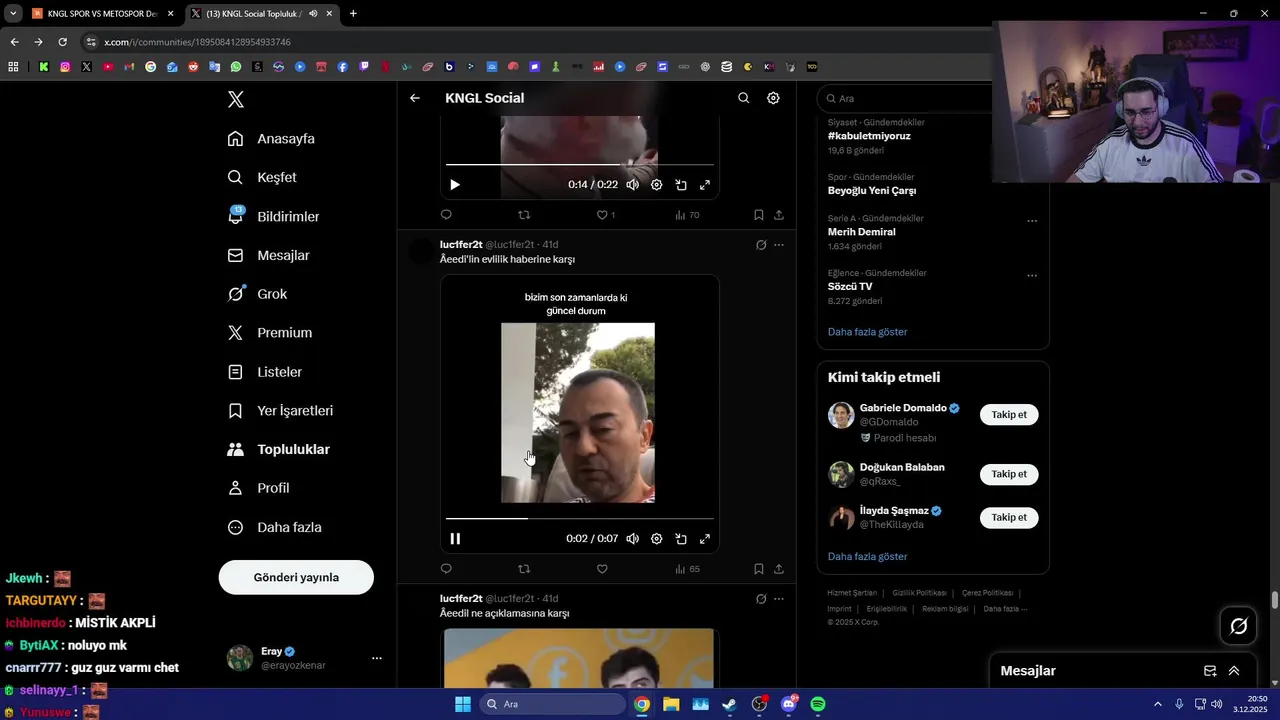The image size is (1280, 720).
Task: Follow İlayda Şaşmaz with Takip et
Action: coord(1009,517)
